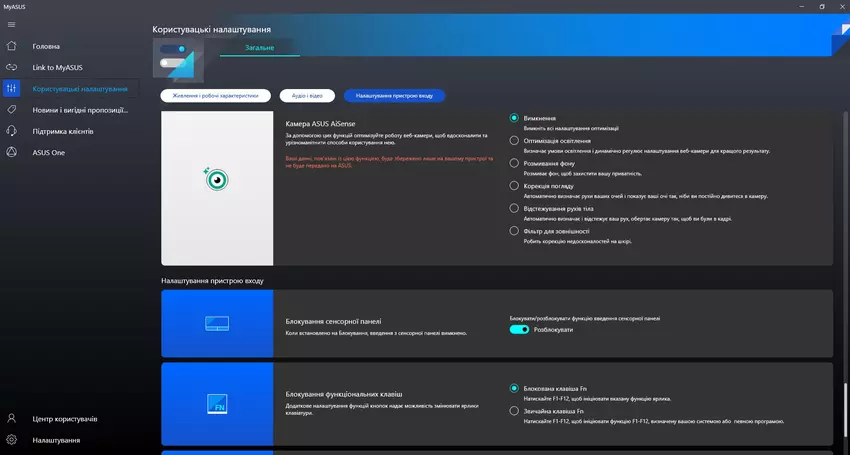Image resolution: width=850 pixels, height=455 pixels.
Task: Select the Оптимізація освітлення radio option
Action: coord(514,141)
